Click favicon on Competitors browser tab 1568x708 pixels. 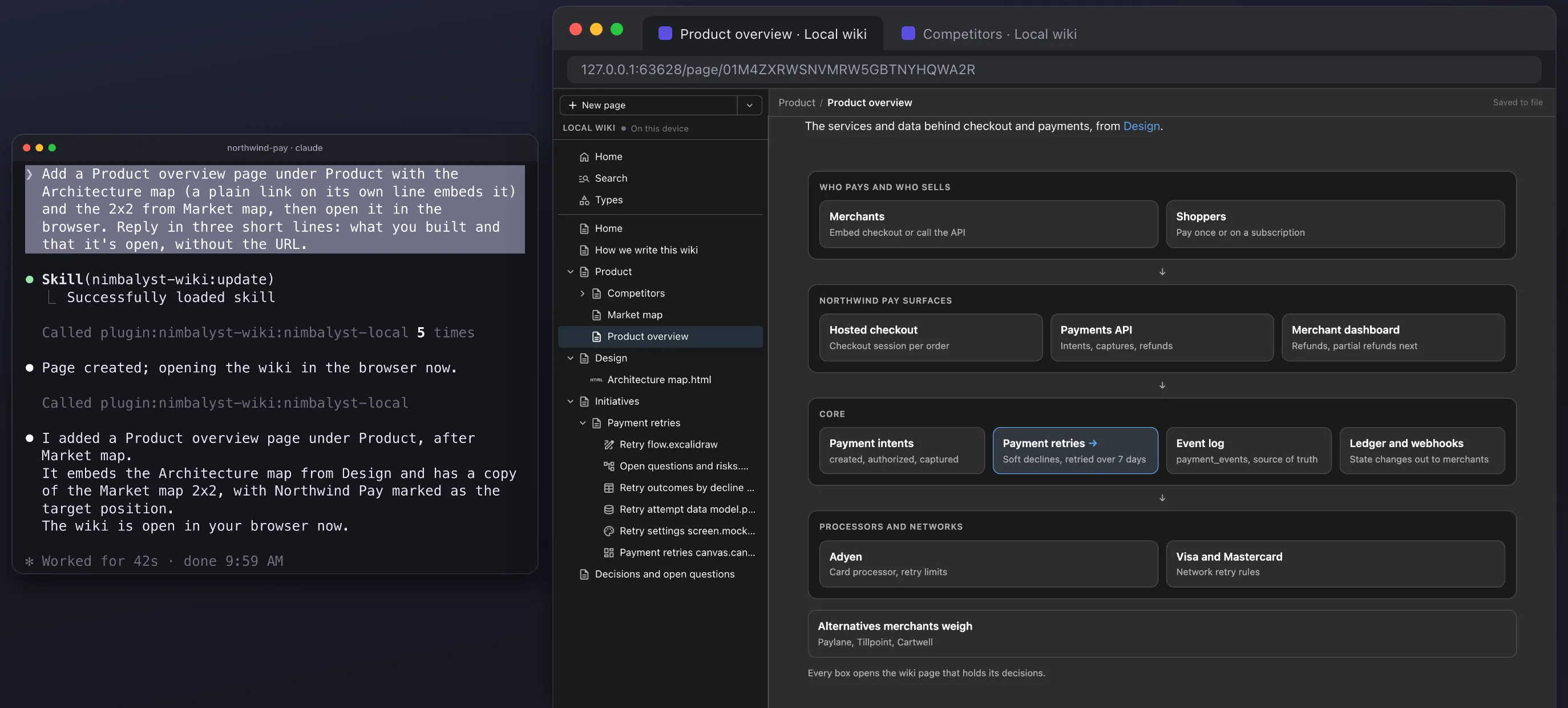[x=908, y=34]
